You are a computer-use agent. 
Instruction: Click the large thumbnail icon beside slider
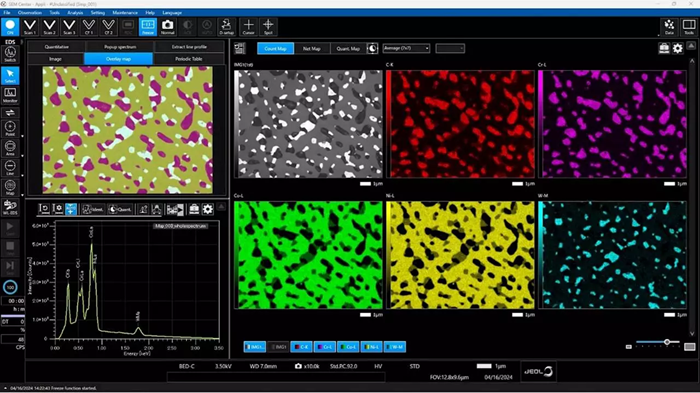pyautogui.click(x=690, y=347)
